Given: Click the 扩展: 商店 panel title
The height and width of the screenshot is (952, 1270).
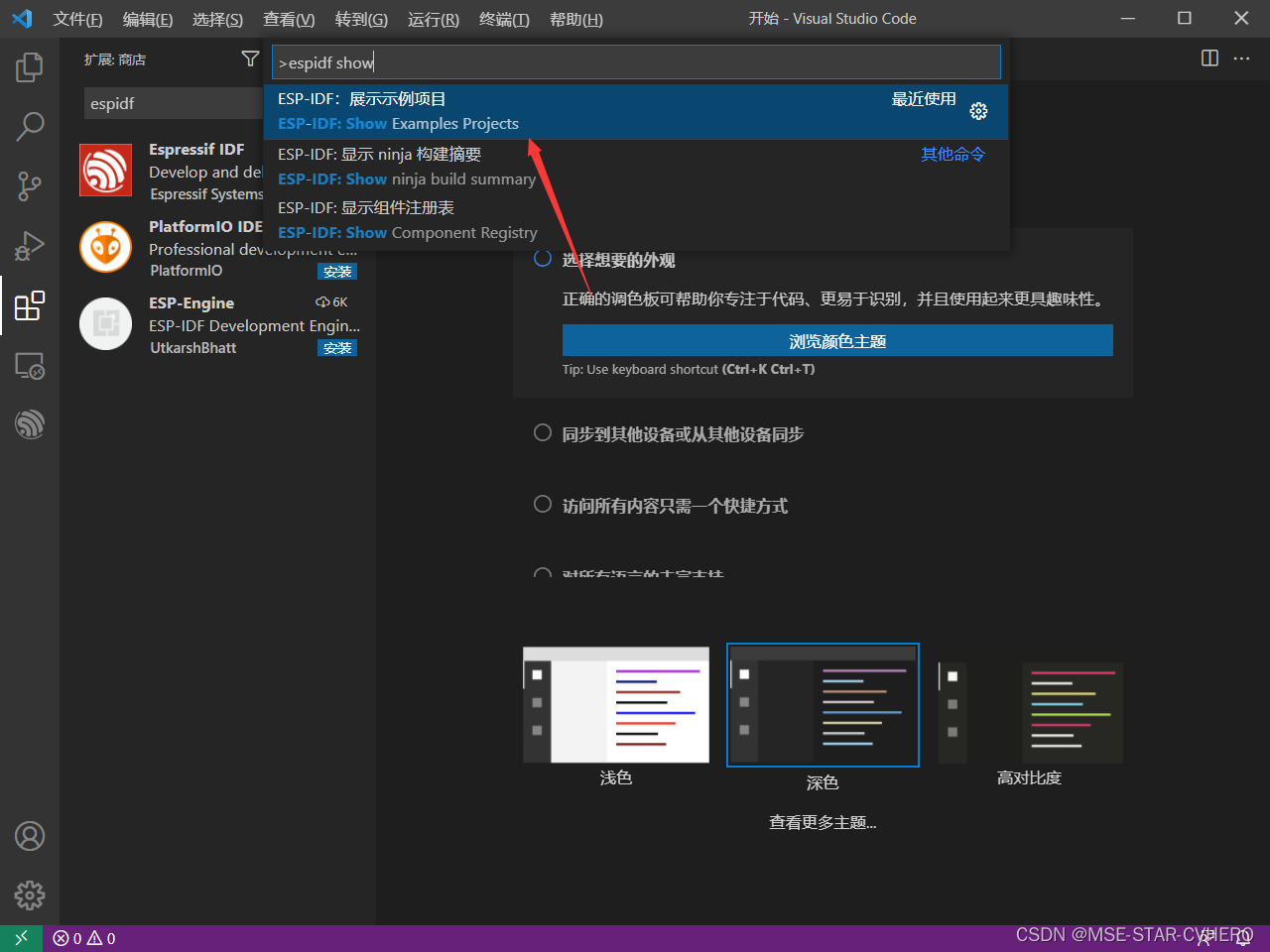Looking at the screenshot, I should (x=115, y=59).
